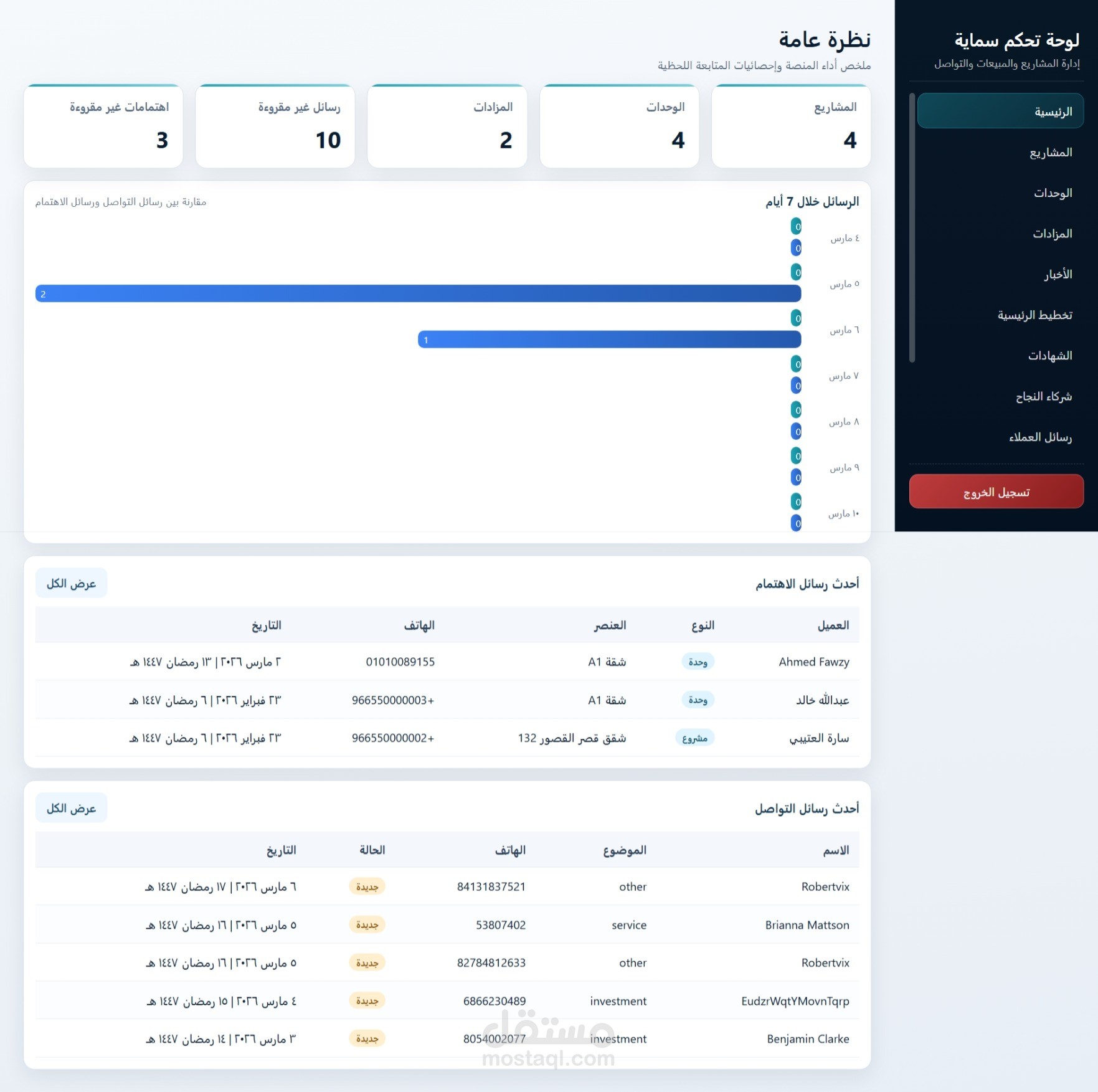This screenshot has width=1098, height=1092.
Task: Click the blue bar for ٥ مارس
Action: click(x=418, y=293)
